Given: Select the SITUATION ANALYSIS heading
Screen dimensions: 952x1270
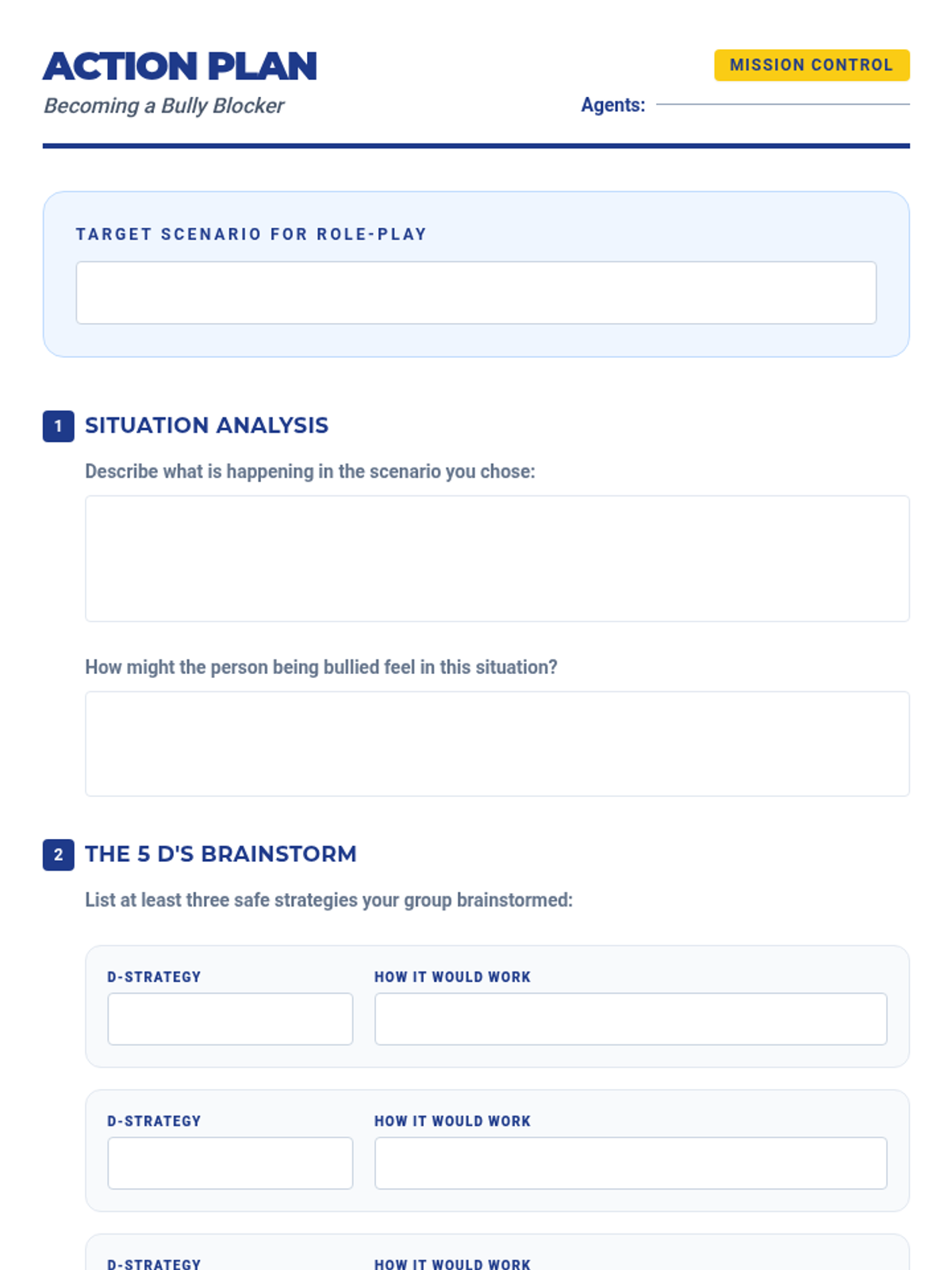Looking at the screenshot, I should click(206, 425).
